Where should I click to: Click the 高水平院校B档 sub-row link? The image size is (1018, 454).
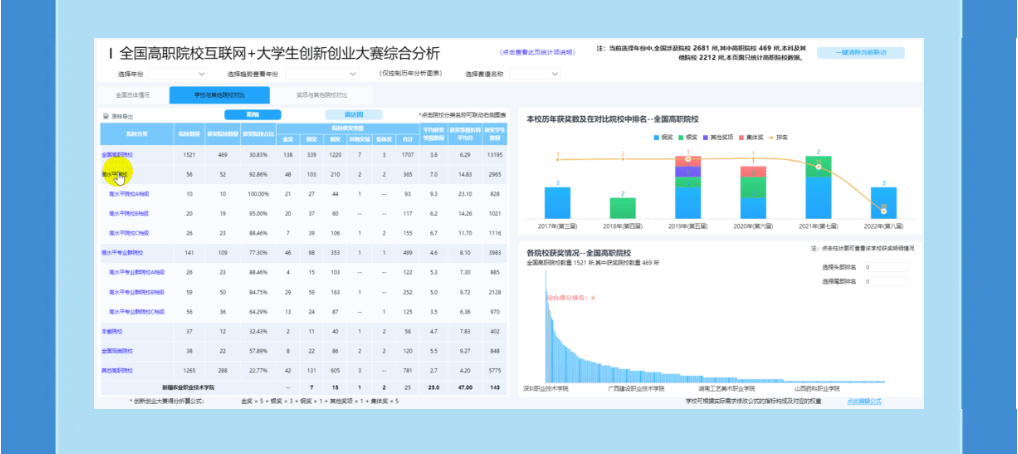click(x=129, y=213)
